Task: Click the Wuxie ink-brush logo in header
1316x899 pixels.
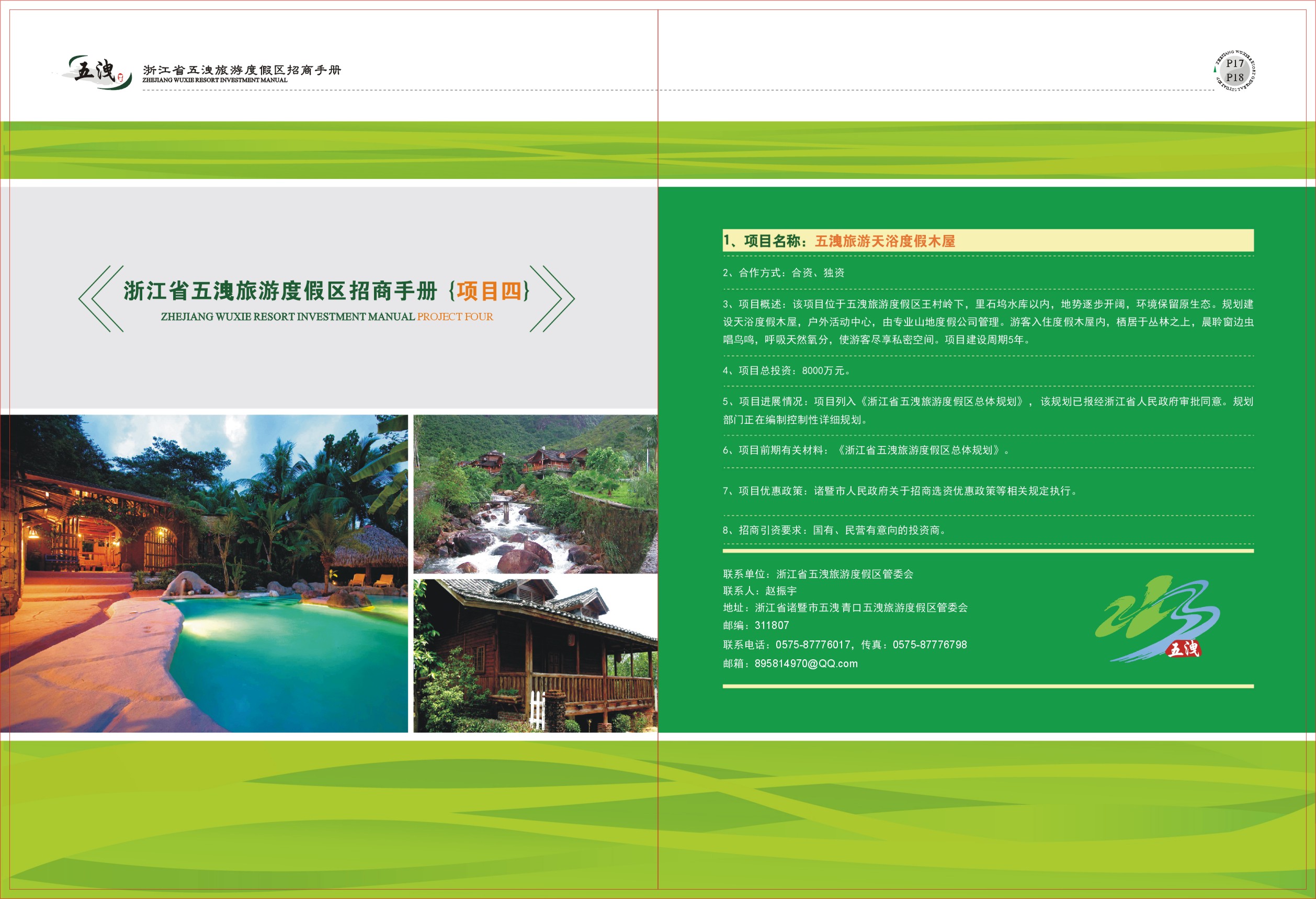Action: 95,72
